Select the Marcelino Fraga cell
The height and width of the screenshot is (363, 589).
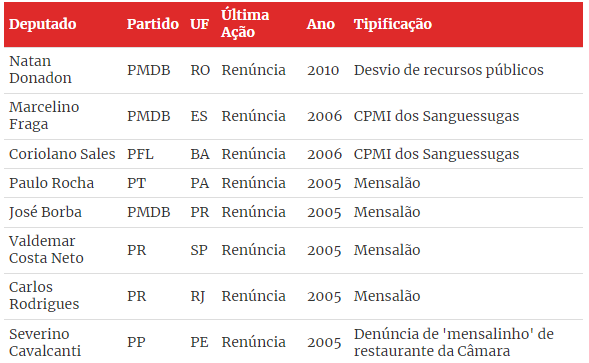pos(44,116)
